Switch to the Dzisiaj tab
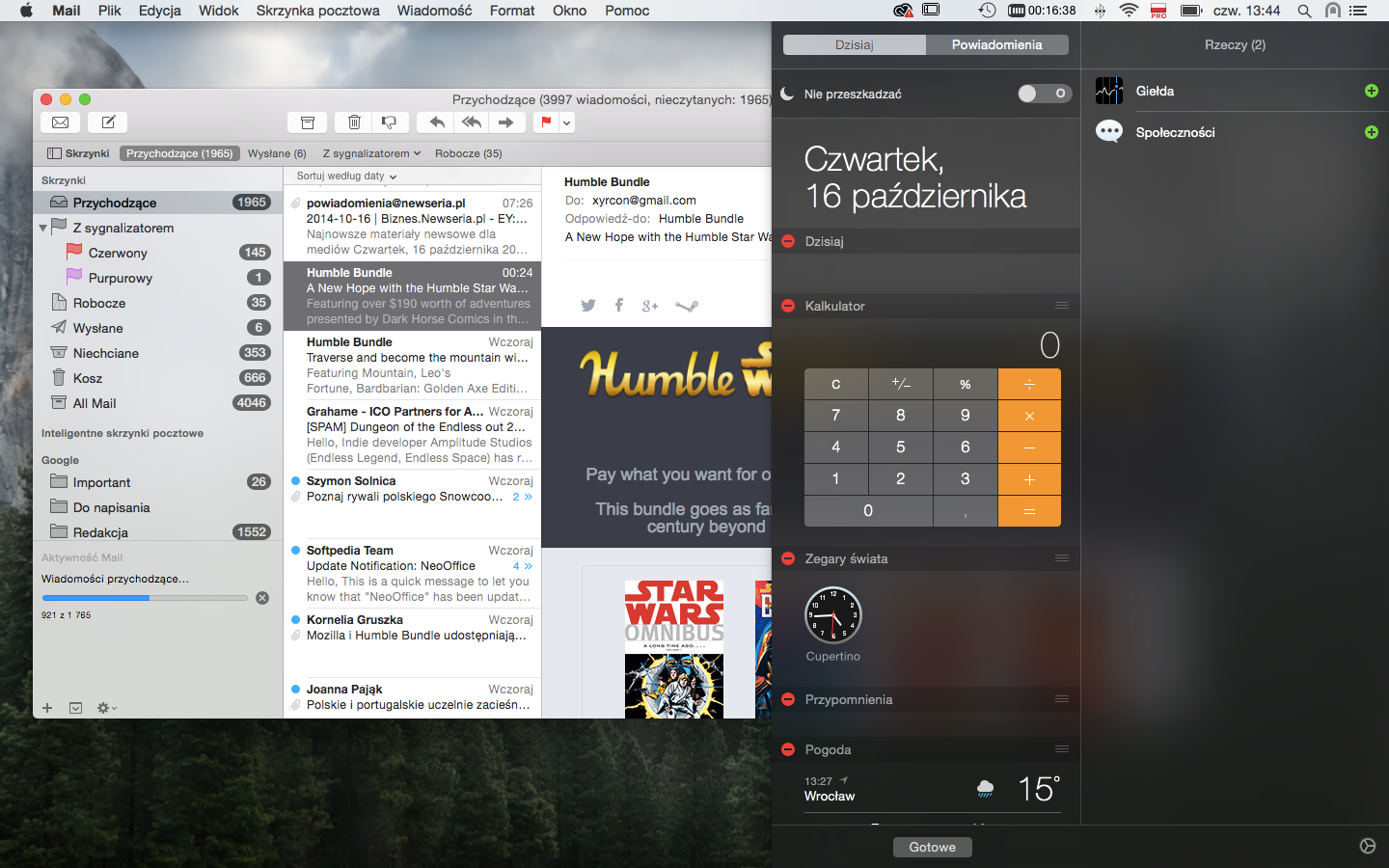This screenshot has width=1389, height=868. (x=855, y=45)
